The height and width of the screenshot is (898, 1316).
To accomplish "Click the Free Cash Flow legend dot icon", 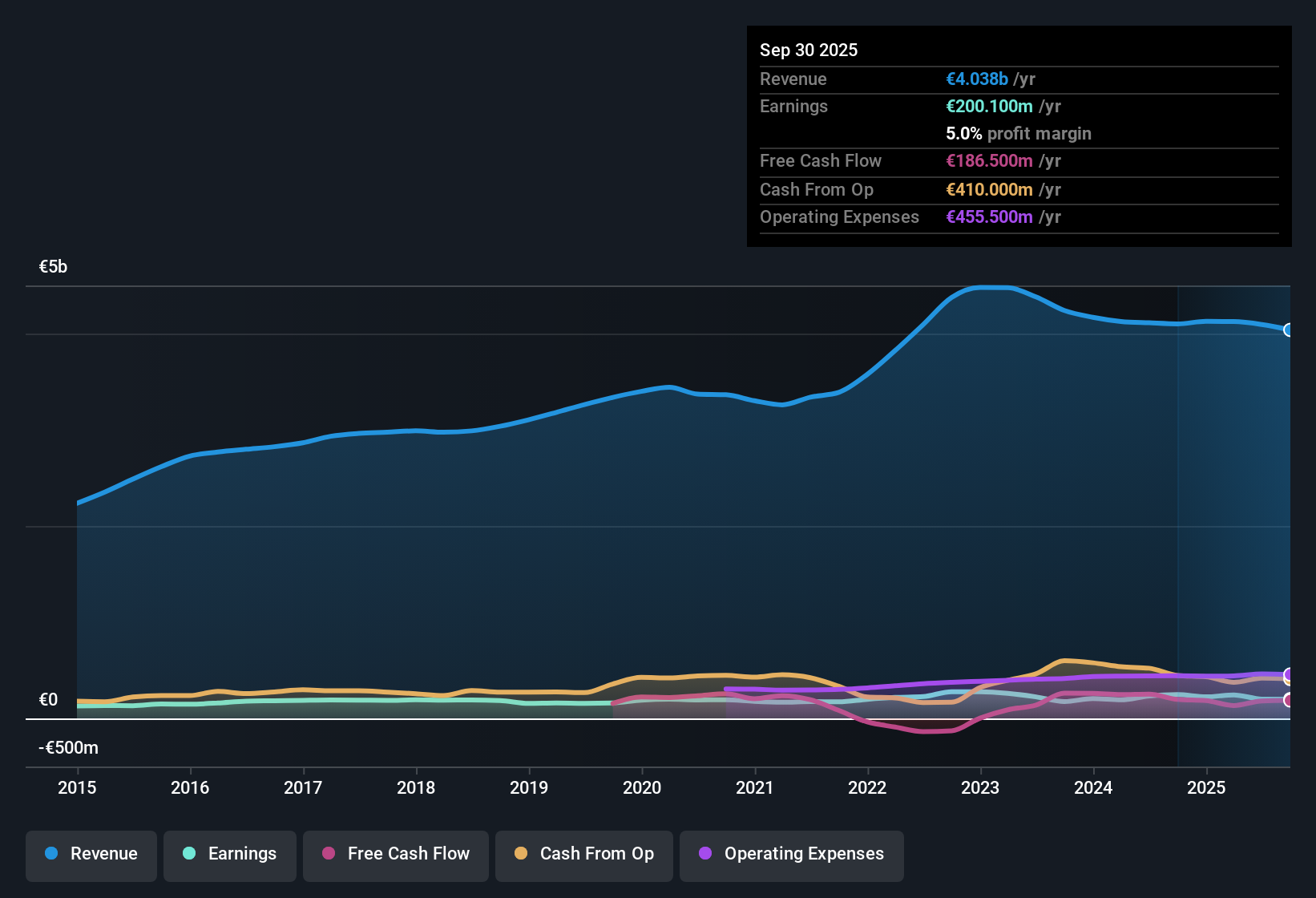I will pos(327,854).
